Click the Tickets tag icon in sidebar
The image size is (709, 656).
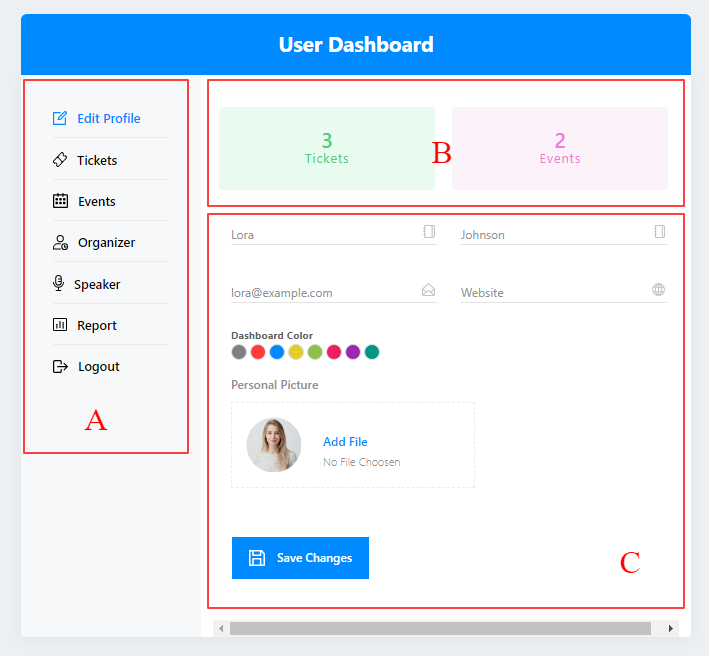point(60,160)
